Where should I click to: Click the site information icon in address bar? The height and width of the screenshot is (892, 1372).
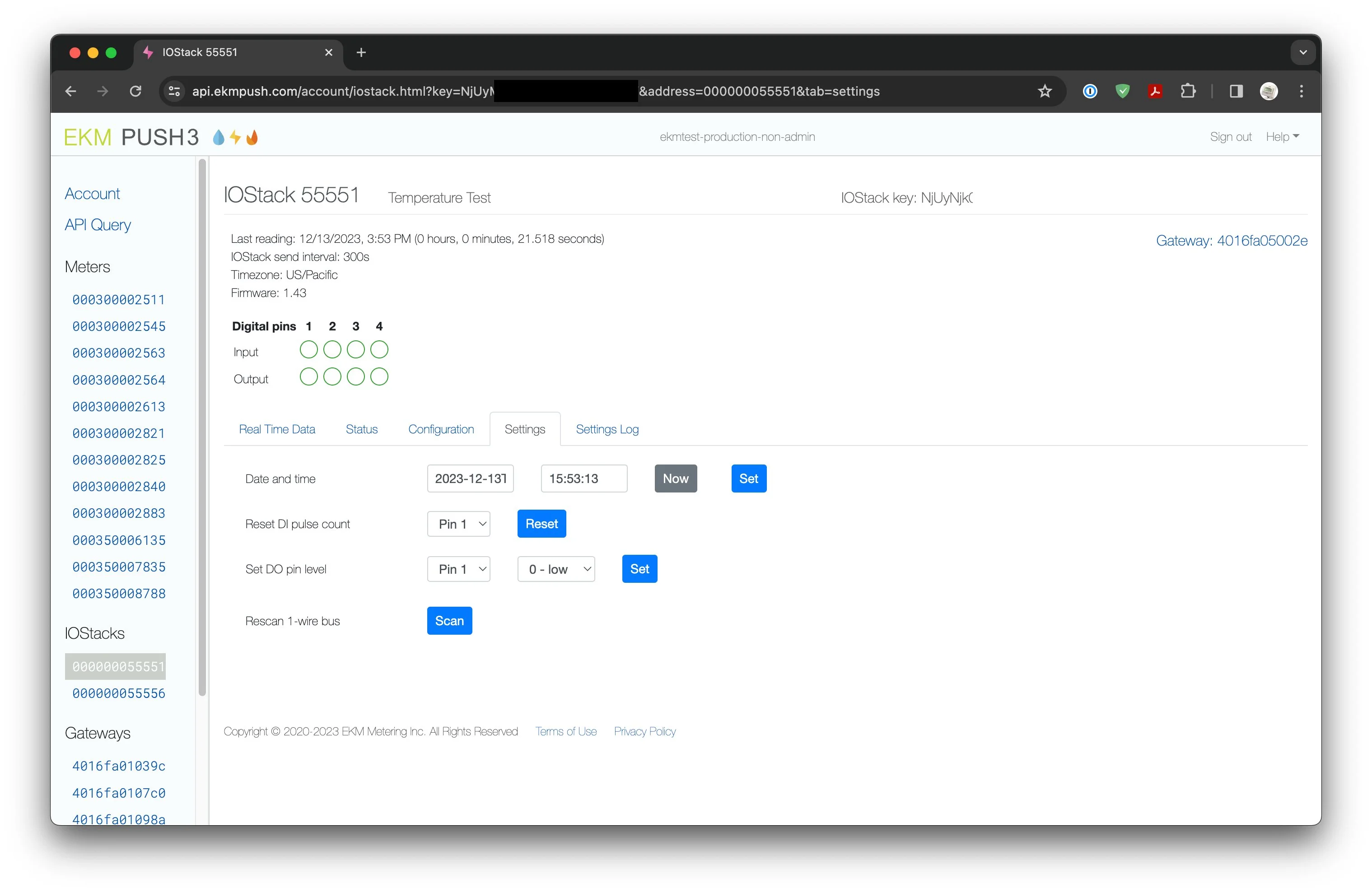pyautogui.click(x=174, y=91)
